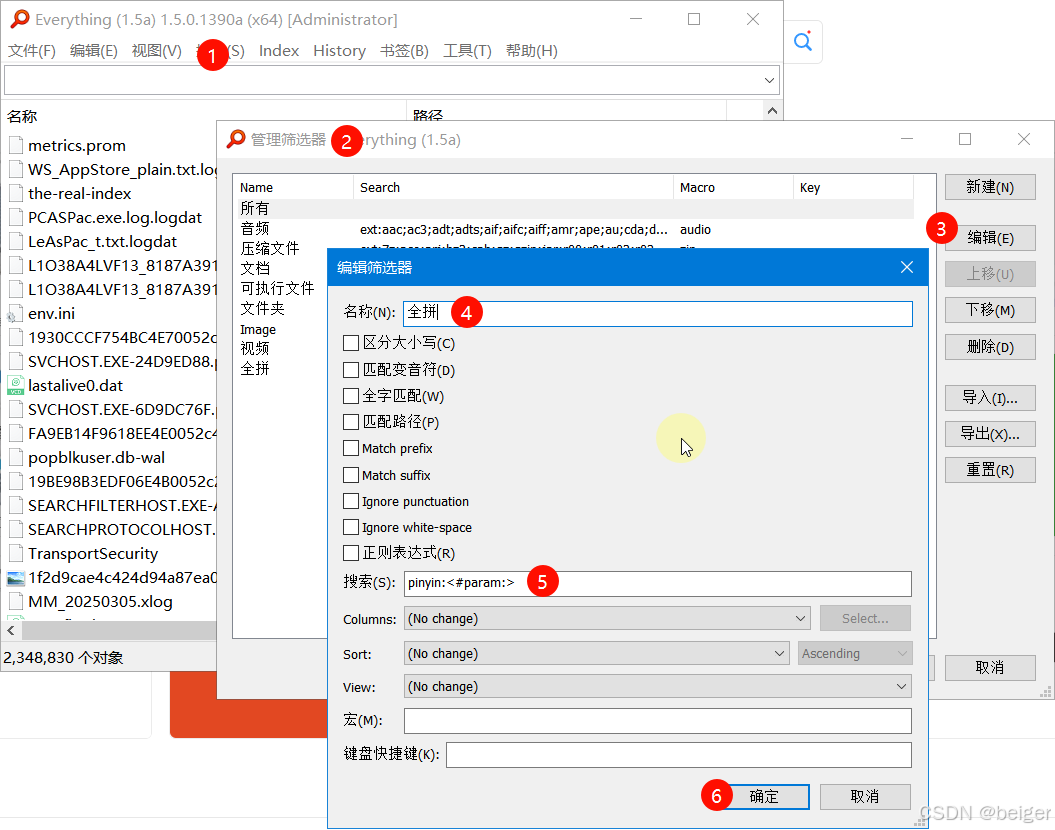Select the env.ini settings file icon
This screenshot has width=1055, height=830.
(x=15, y=313)
